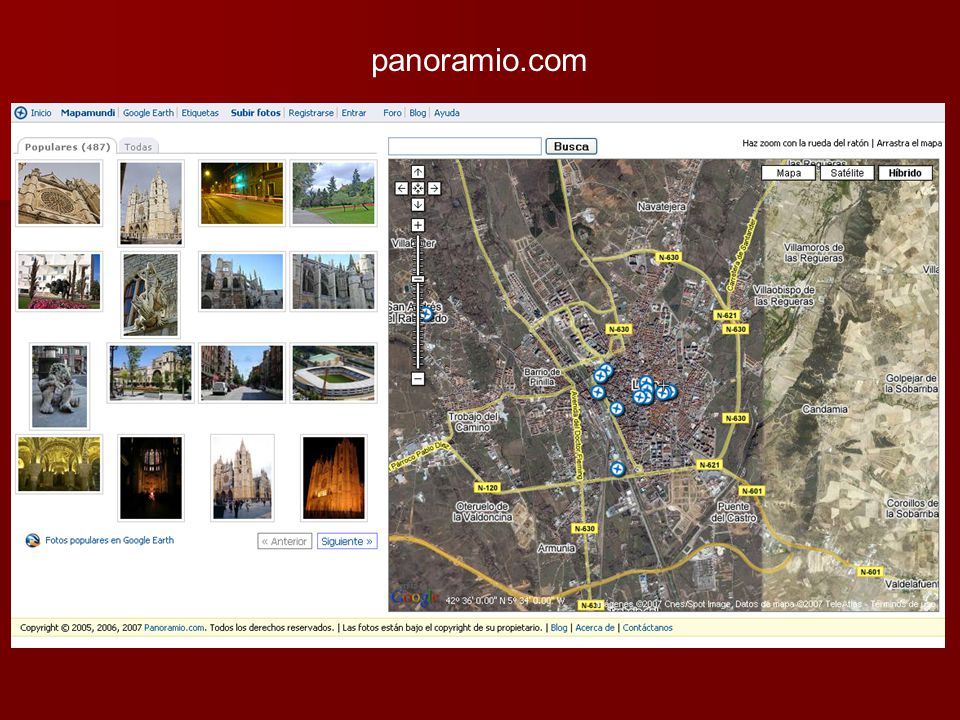Click the Navatejera label on the map
The image size is (960, 720).
tap(661, 207)
